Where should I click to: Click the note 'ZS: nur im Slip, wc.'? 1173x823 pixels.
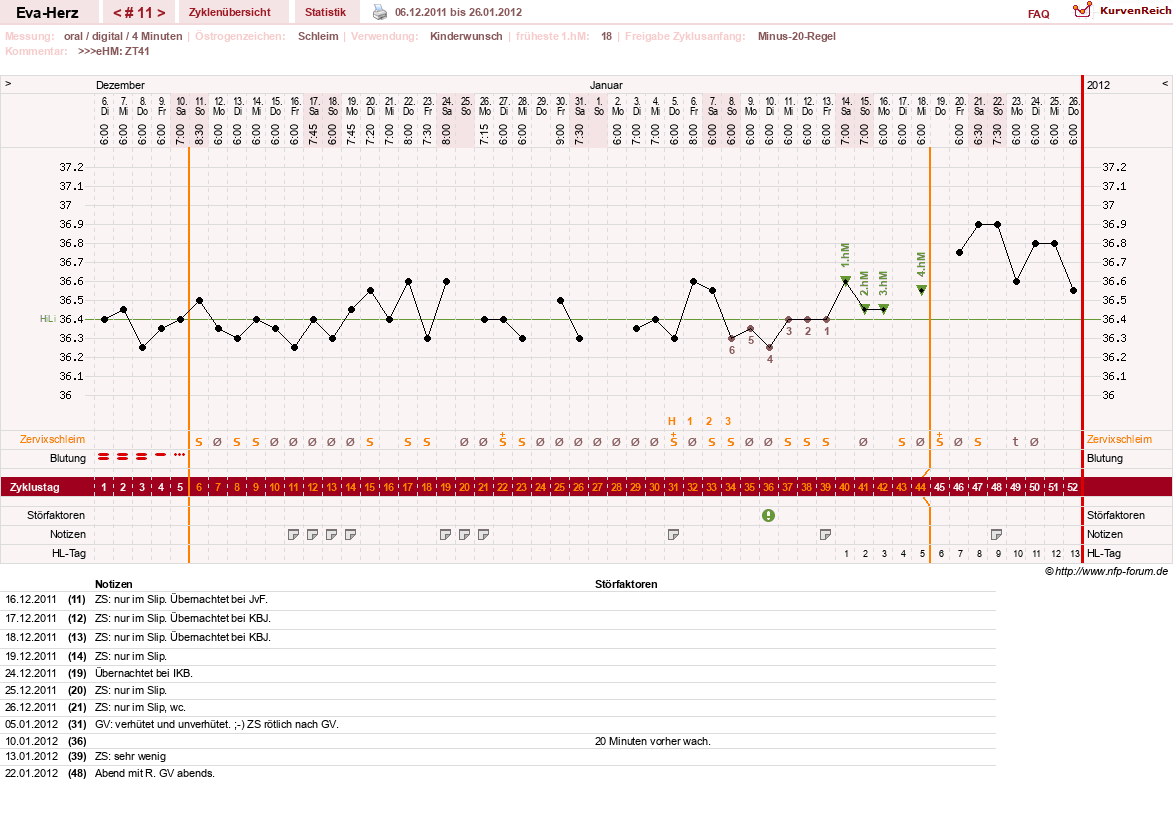click(x=141, y=707)
